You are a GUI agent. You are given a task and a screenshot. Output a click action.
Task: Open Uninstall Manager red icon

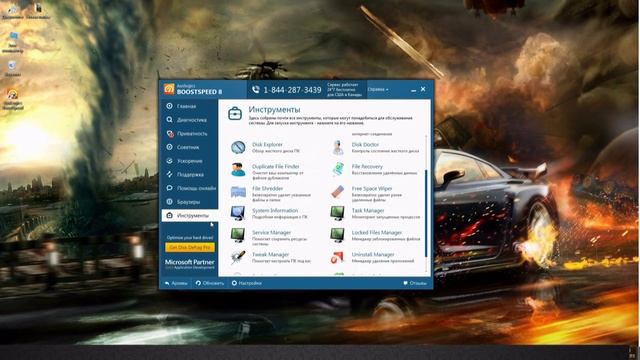coord(338,258)
